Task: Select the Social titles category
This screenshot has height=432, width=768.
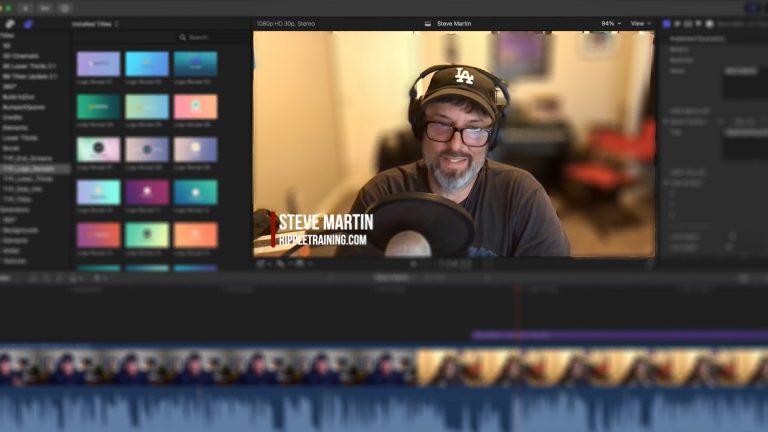Action: (11, 148)
